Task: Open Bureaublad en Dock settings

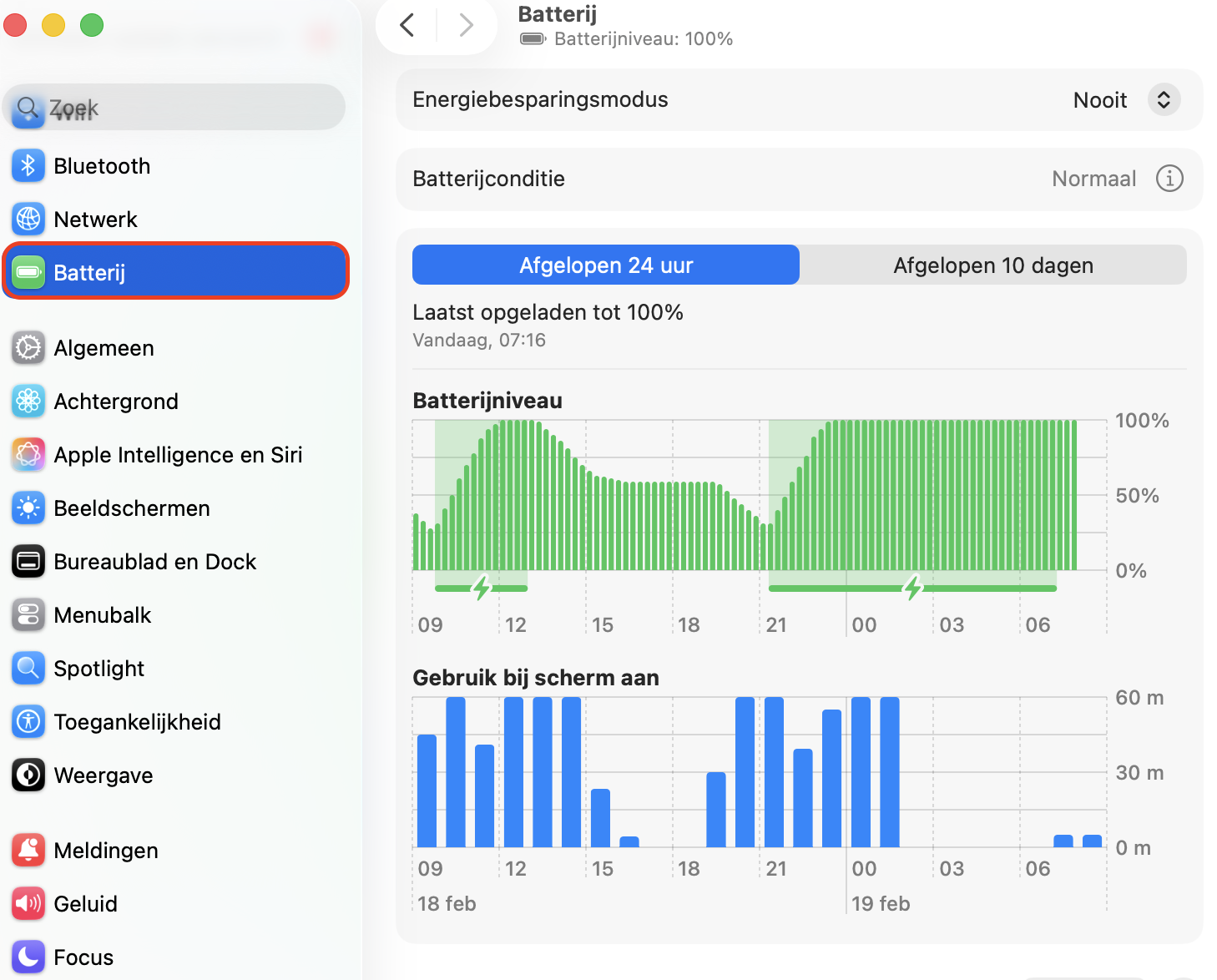Action: (x=28, y=561)
